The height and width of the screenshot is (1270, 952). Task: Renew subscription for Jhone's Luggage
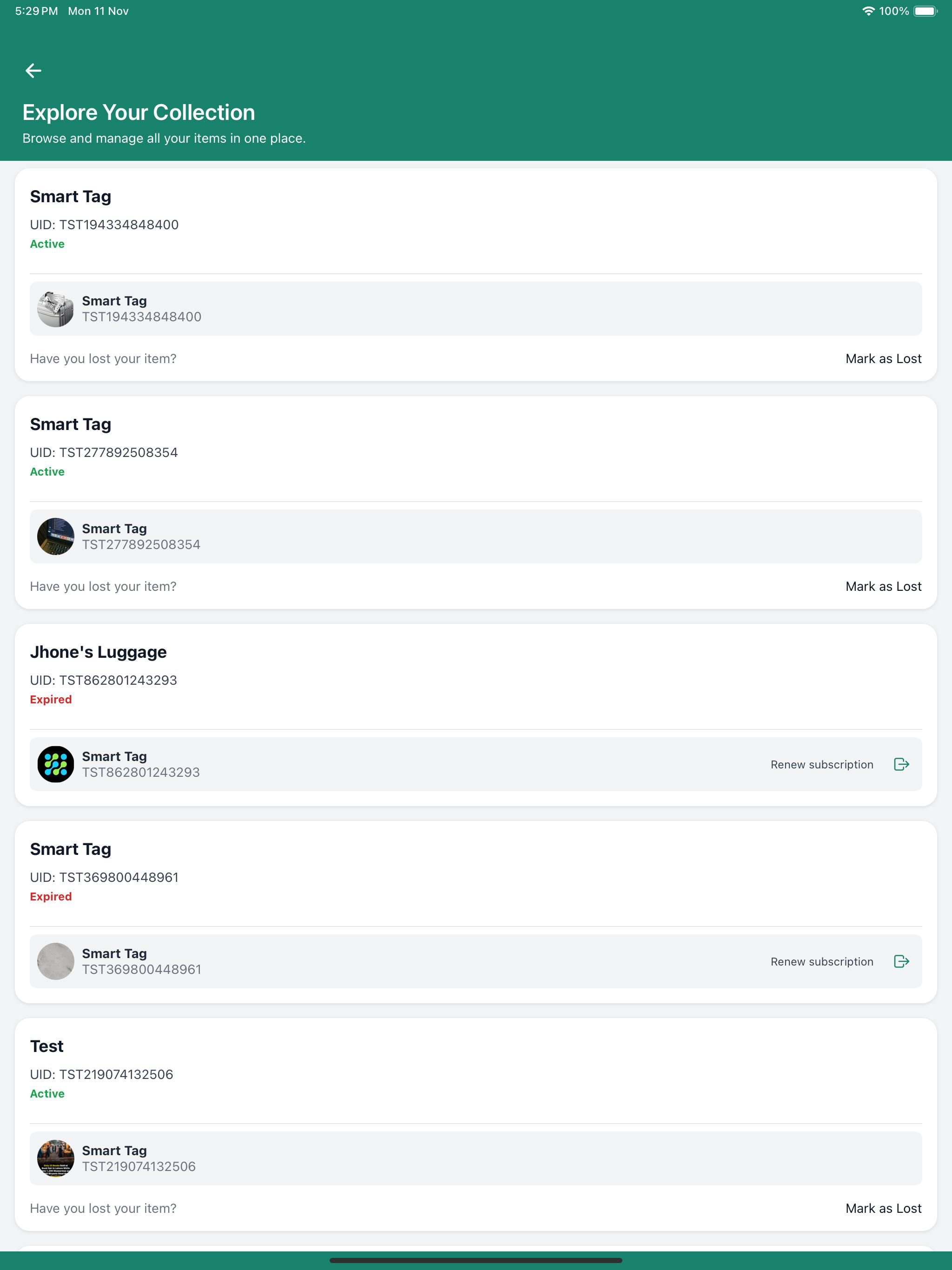[822, 765]
